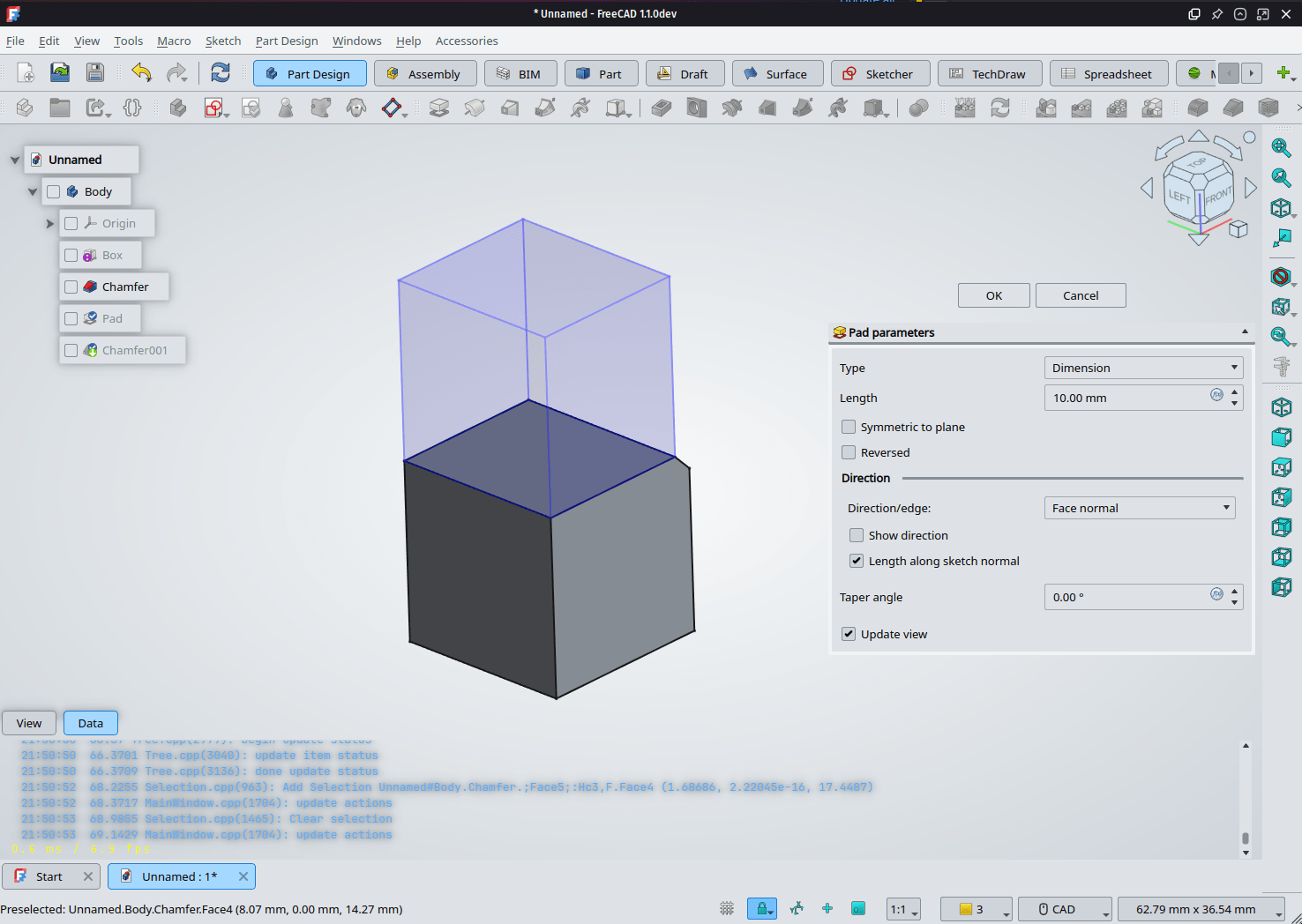Image resolution: width=1302 pixels, height=924 pixels.
Task: Click the Redo arrow icon
Action: tap(176, 73)
